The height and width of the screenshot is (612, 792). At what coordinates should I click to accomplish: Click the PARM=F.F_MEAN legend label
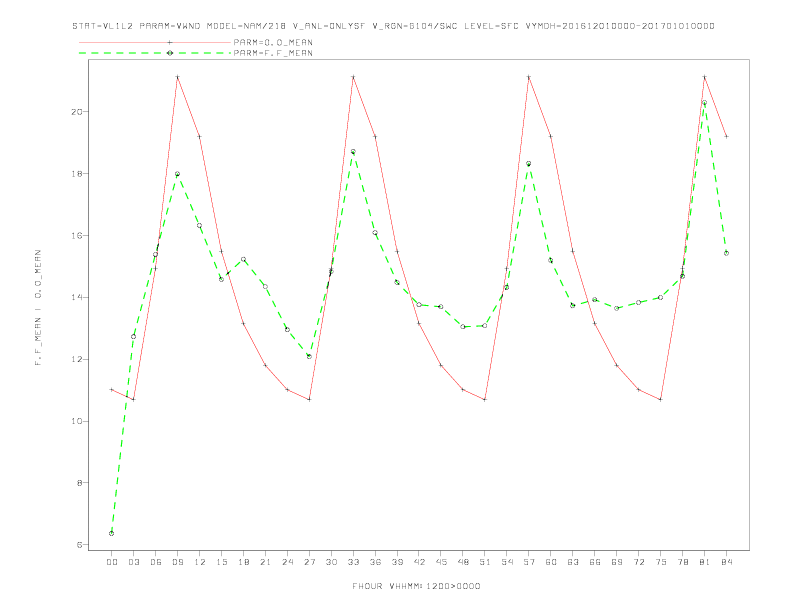(x=273, y=53)
